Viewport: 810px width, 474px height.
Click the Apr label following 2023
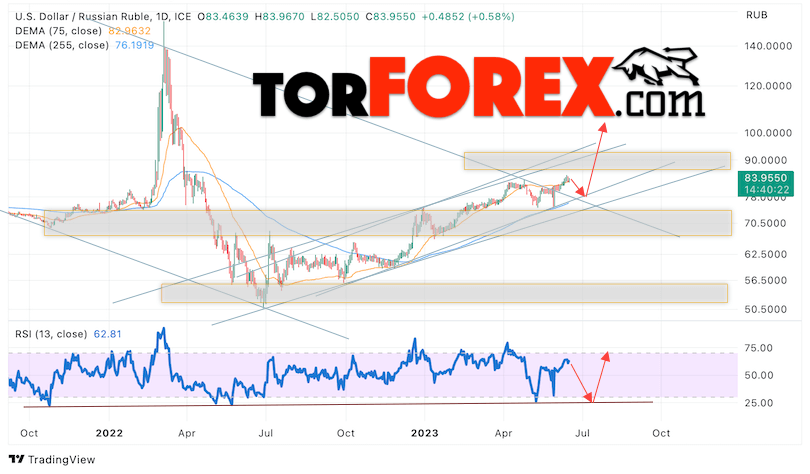(503, 433)
